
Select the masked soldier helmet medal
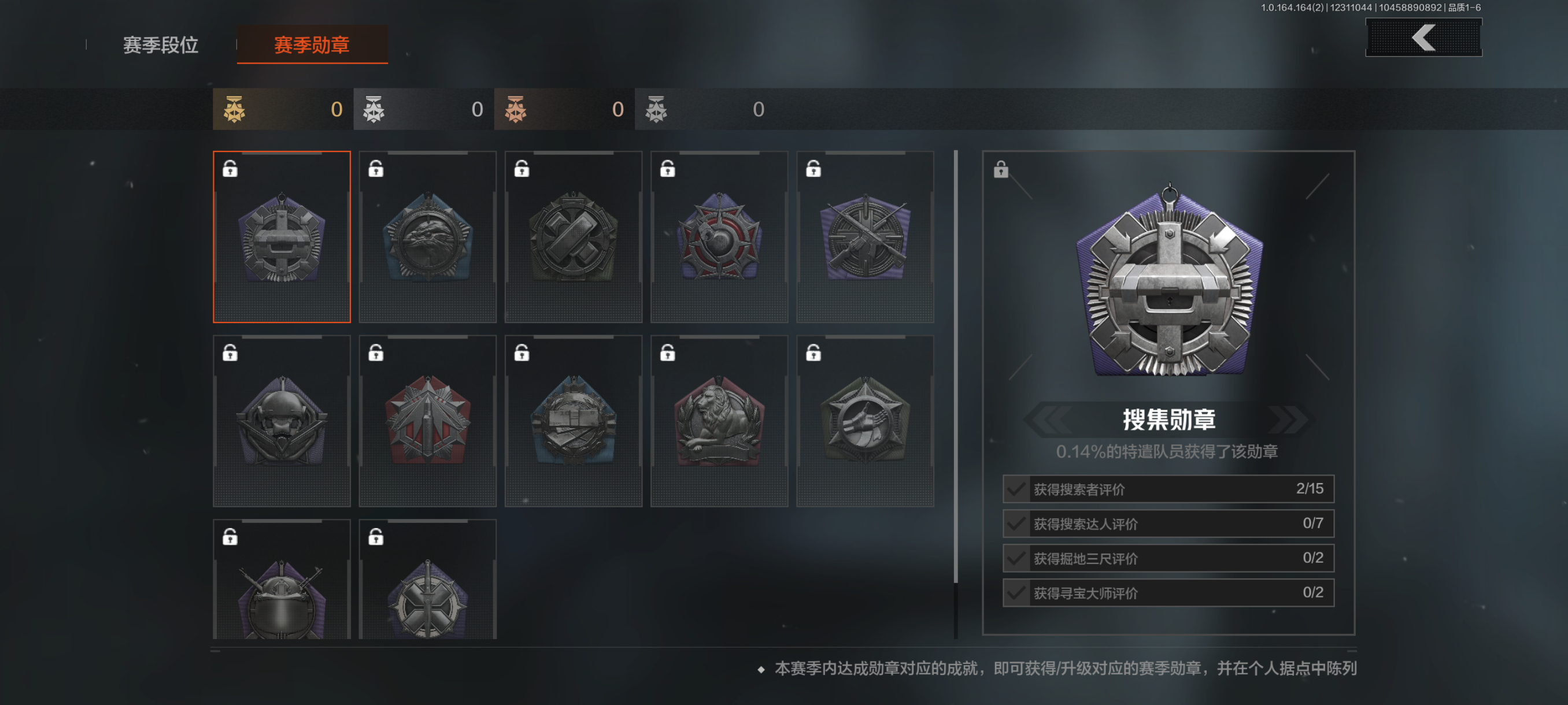282,421
